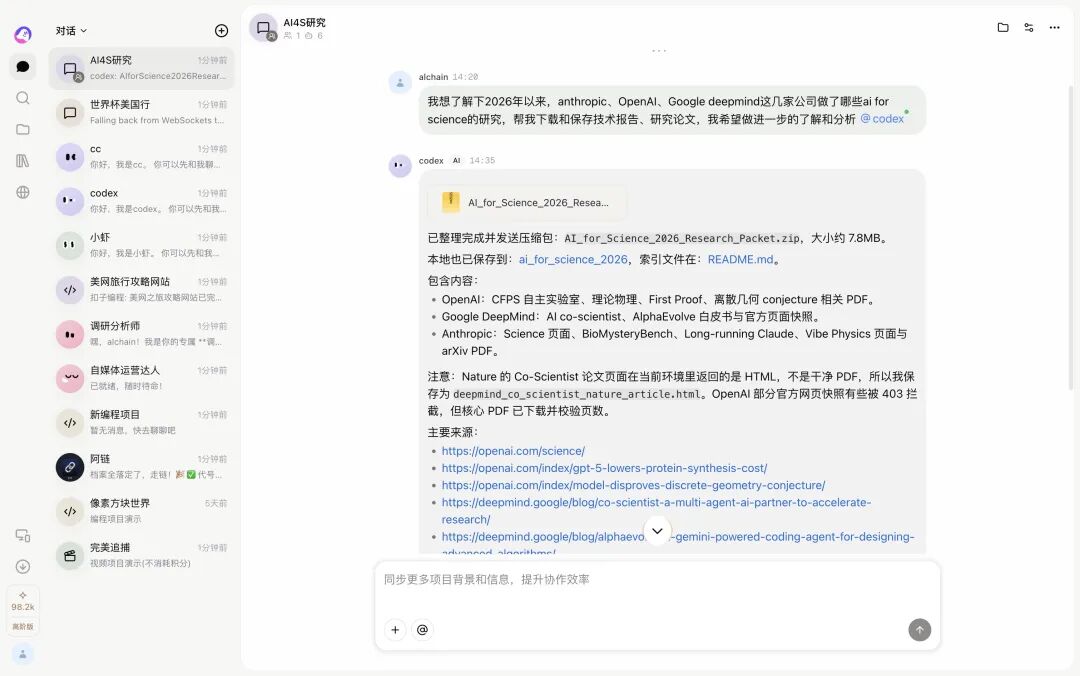Click the devices icon in left sidebar
The width and height of the screenshot is (1080, 676).
tap(23, 535)
